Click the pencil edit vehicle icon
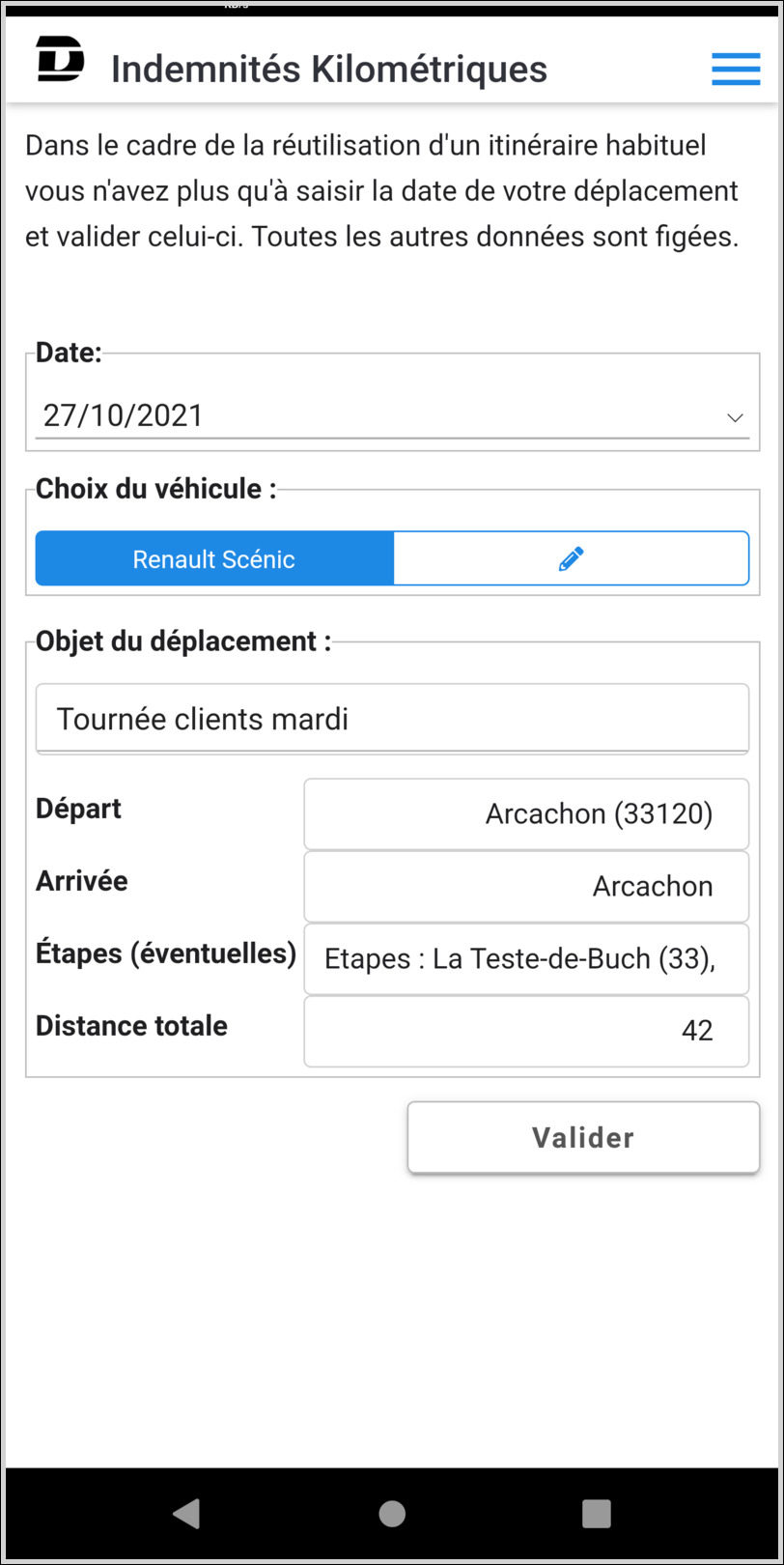This screenshot has width=784, height=1565. coord(572,558)
